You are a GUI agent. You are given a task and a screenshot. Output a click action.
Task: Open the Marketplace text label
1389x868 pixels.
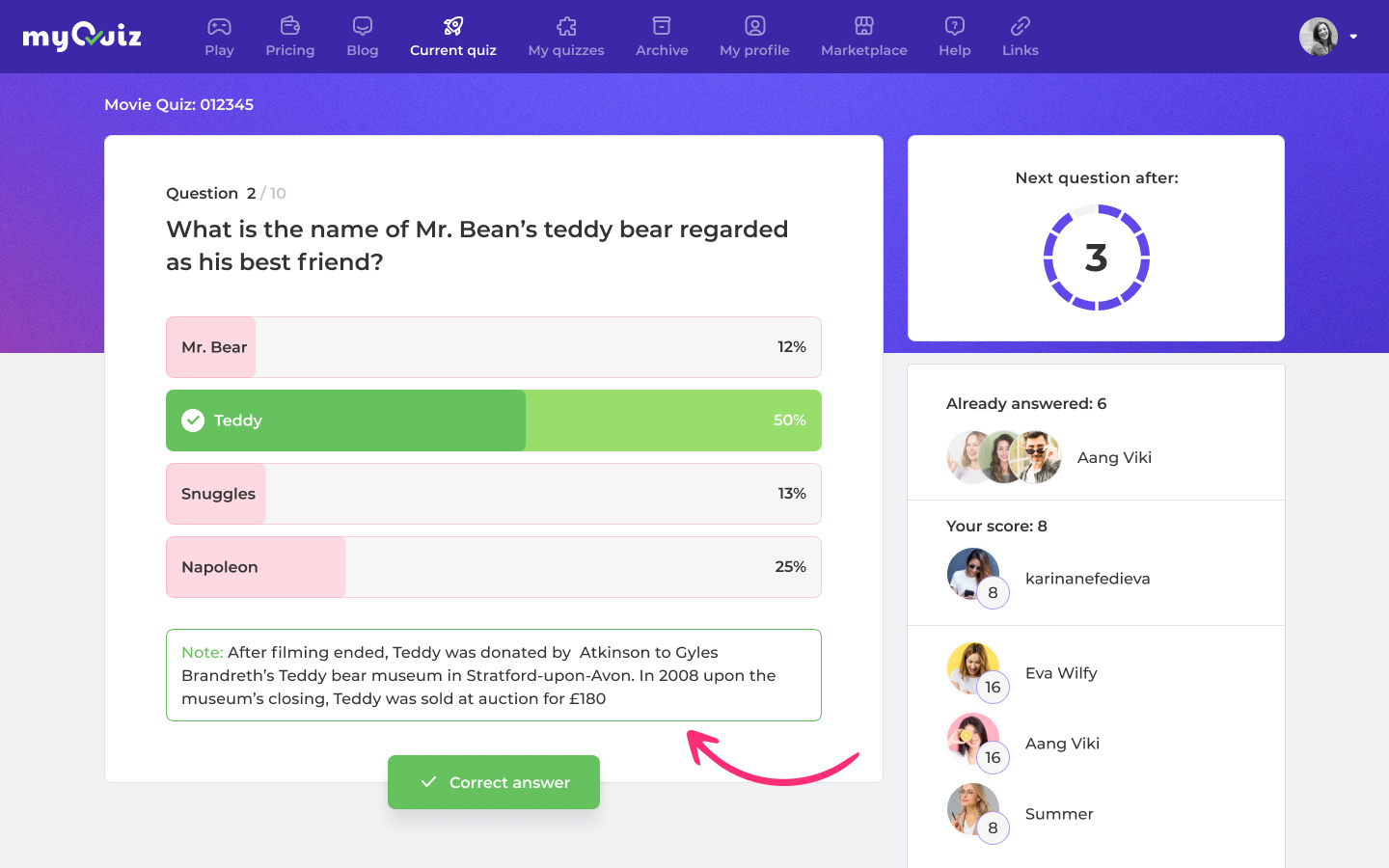[x=864, y=50]
